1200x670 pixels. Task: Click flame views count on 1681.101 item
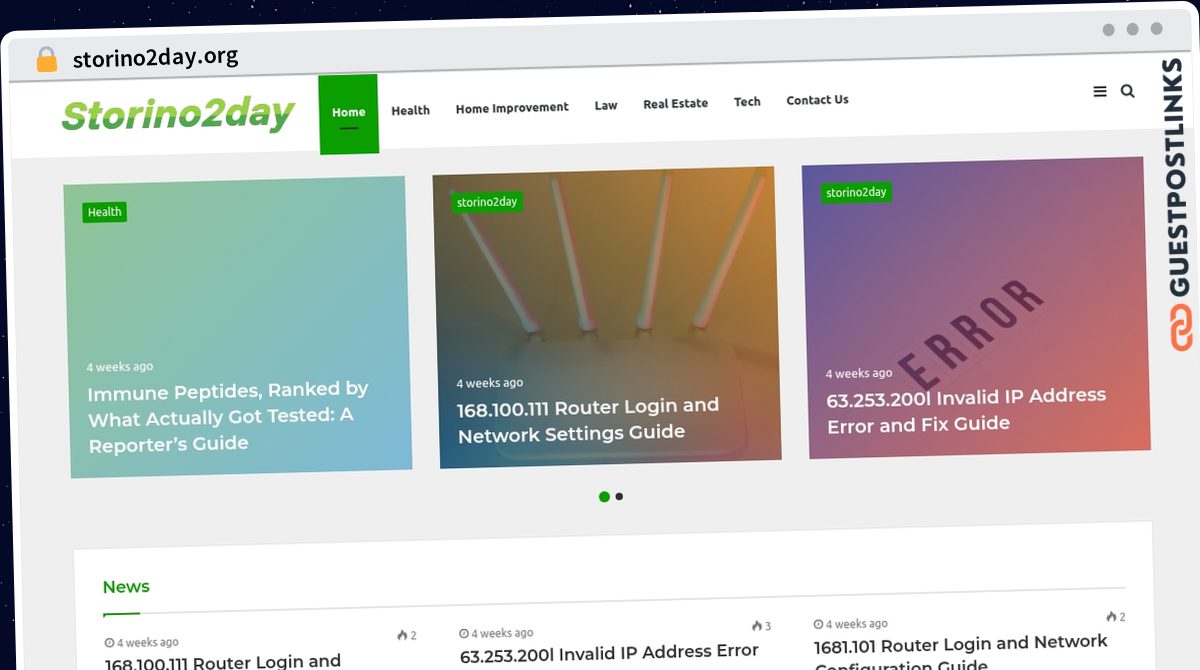pyautogui.click(x=1116, y=617)
